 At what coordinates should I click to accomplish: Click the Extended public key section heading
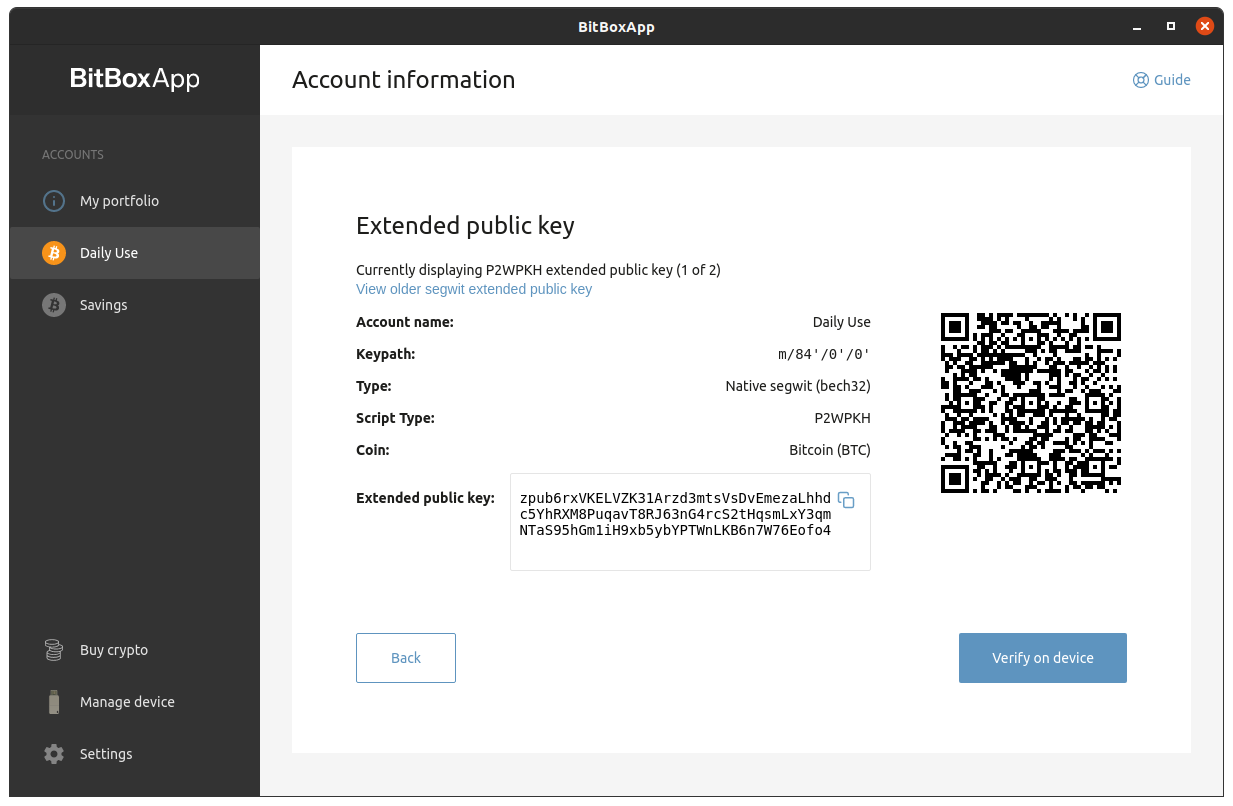465,226
